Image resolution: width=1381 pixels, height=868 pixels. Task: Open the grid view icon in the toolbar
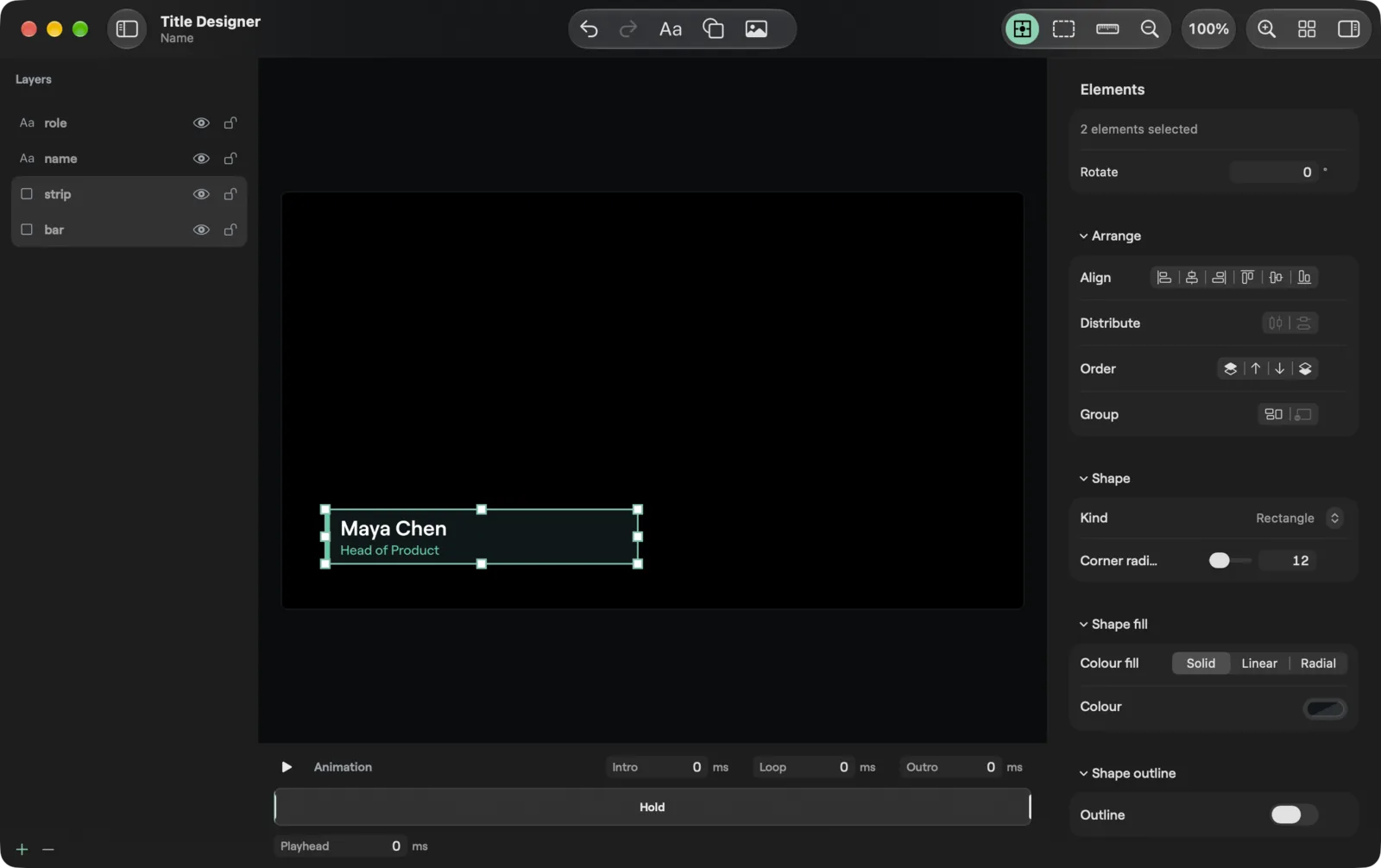point(1307,28)
